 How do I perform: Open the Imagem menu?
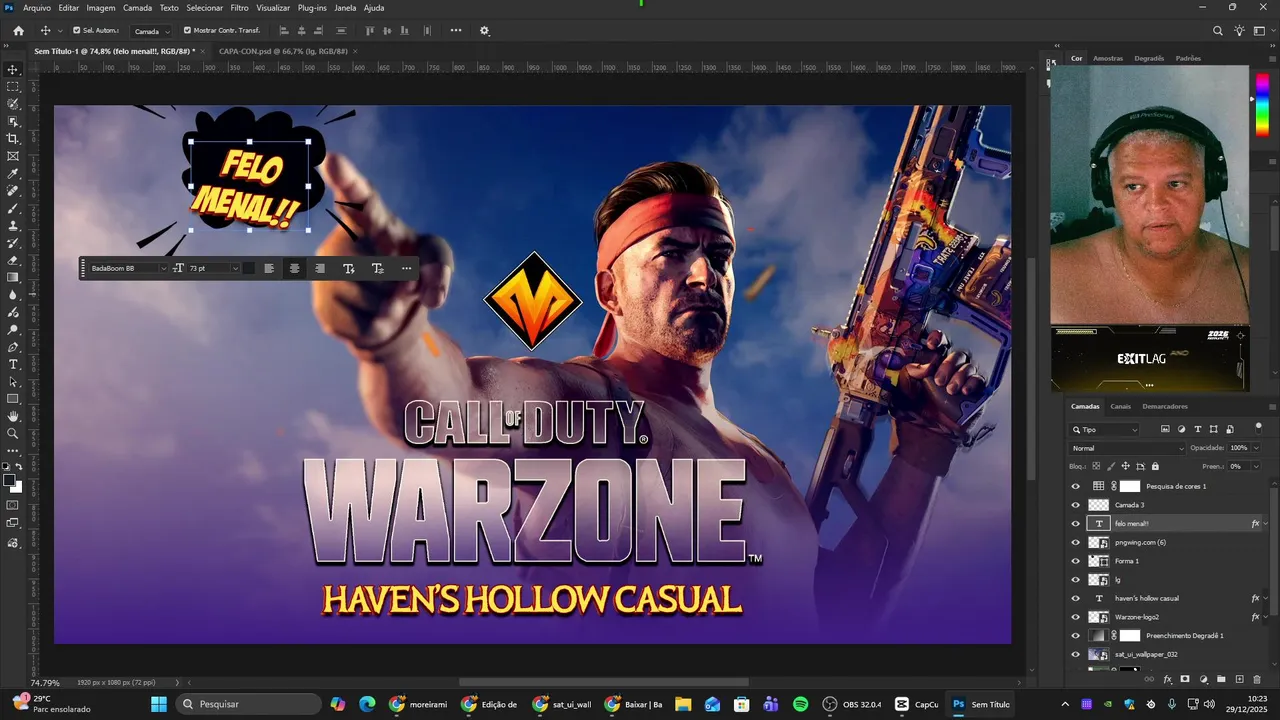click(x=101, y=7)
